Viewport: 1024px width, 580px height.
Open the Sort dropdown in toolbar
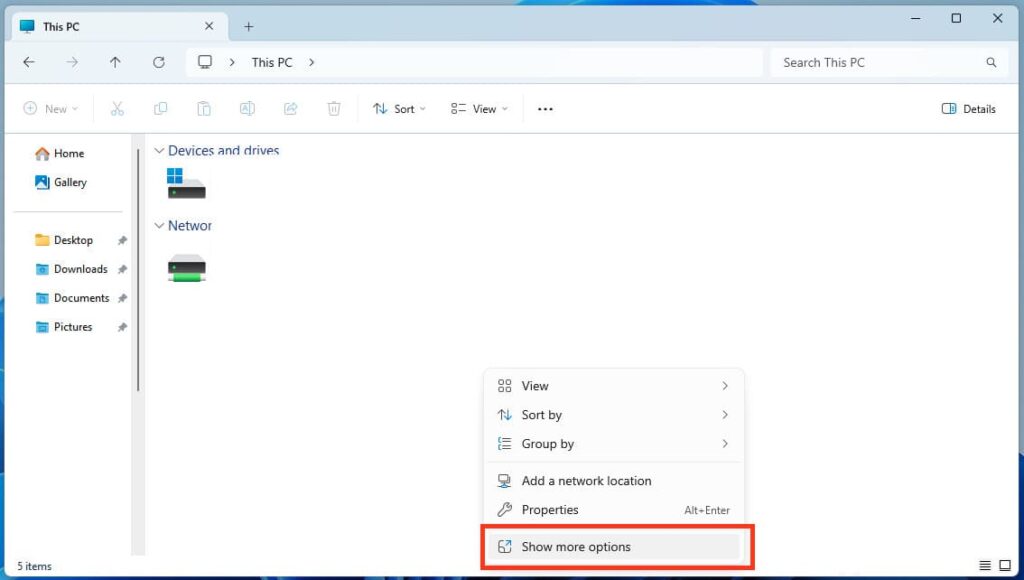[x=399, y=109]
